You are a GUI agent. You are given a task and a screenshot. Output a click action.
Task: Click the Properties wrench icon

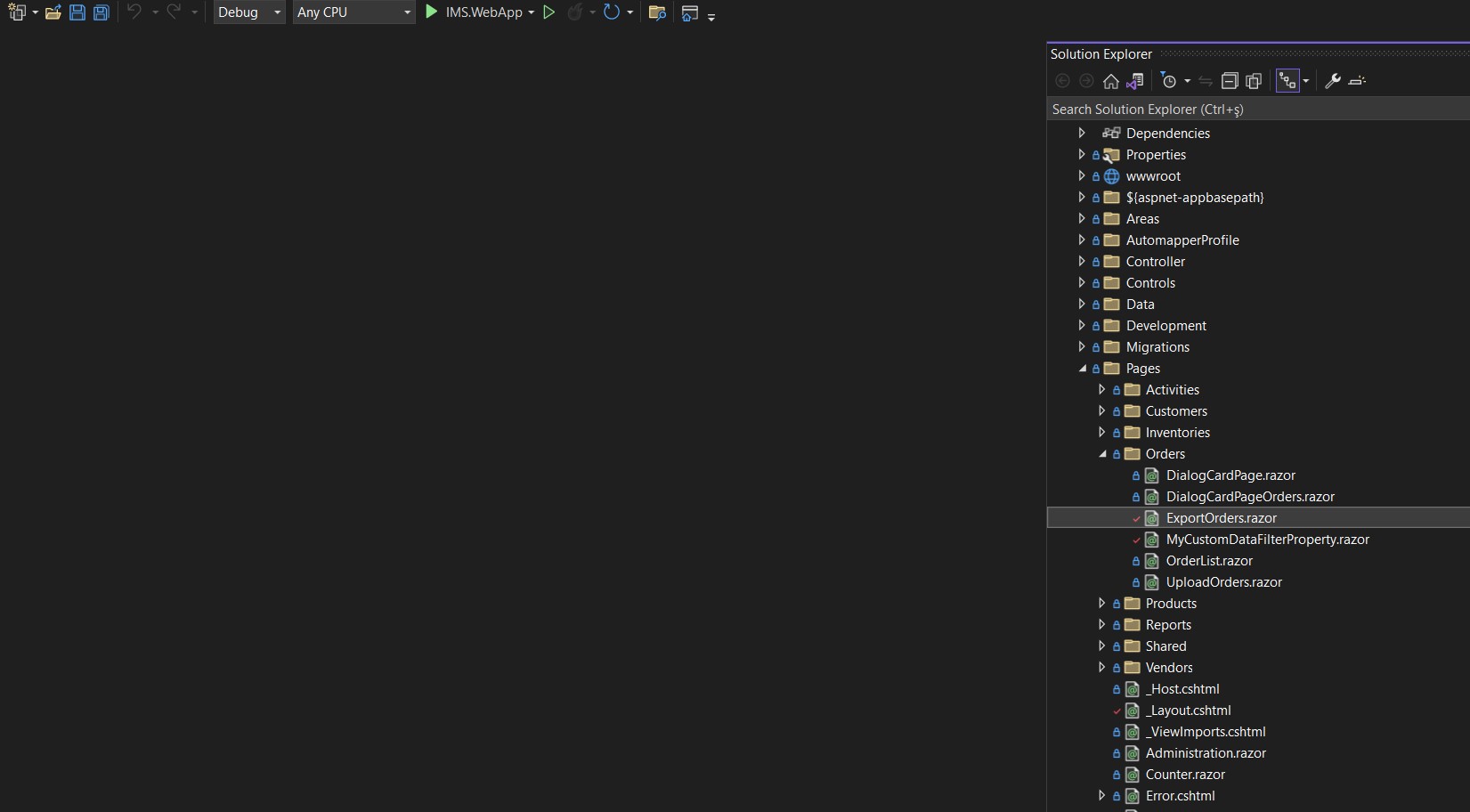1333,81
